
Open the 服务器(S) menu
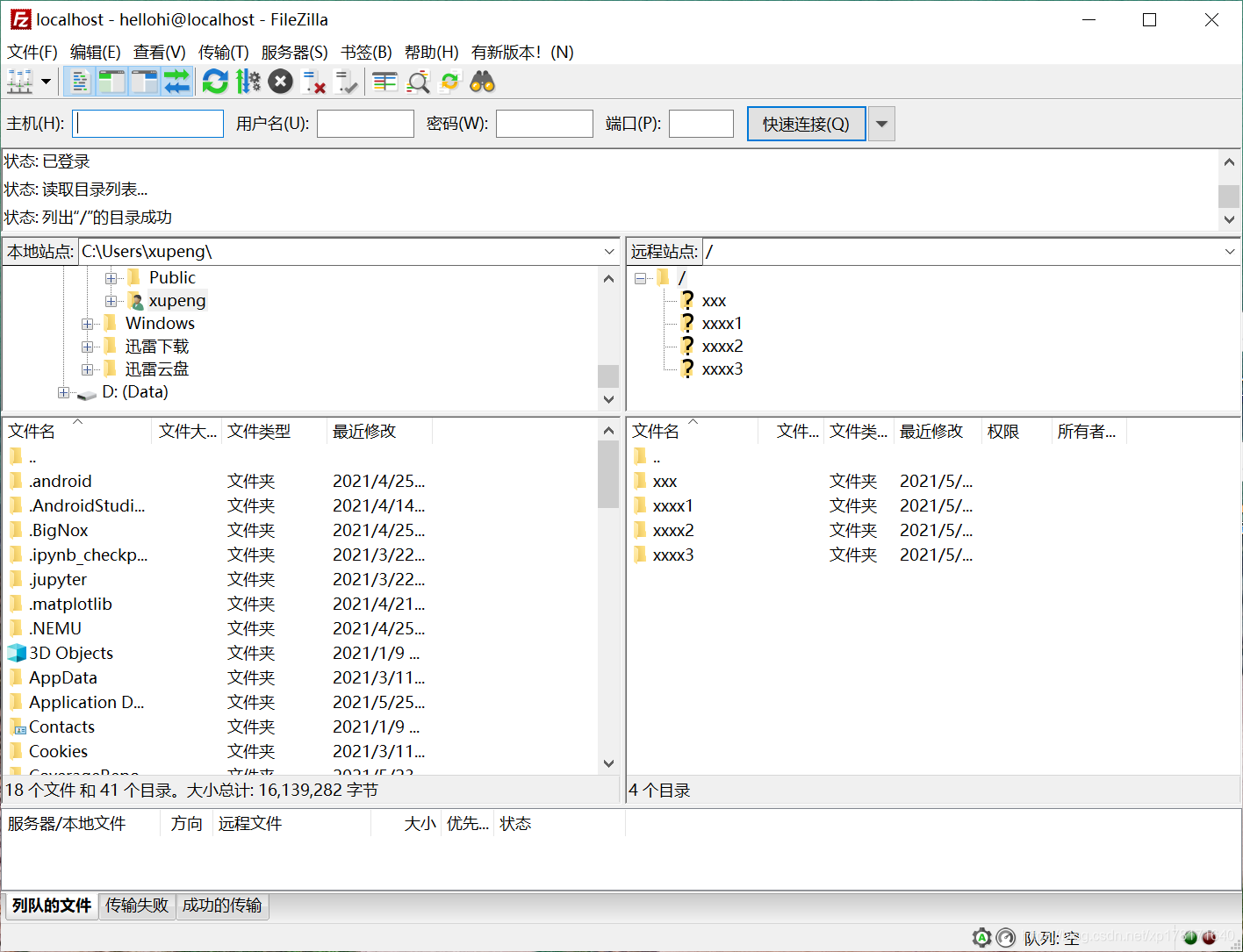coord(291,52)
